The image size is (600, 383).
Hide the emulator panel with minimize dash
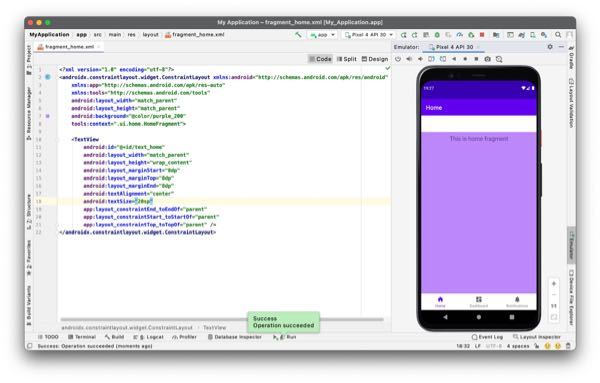pos(561,47)
